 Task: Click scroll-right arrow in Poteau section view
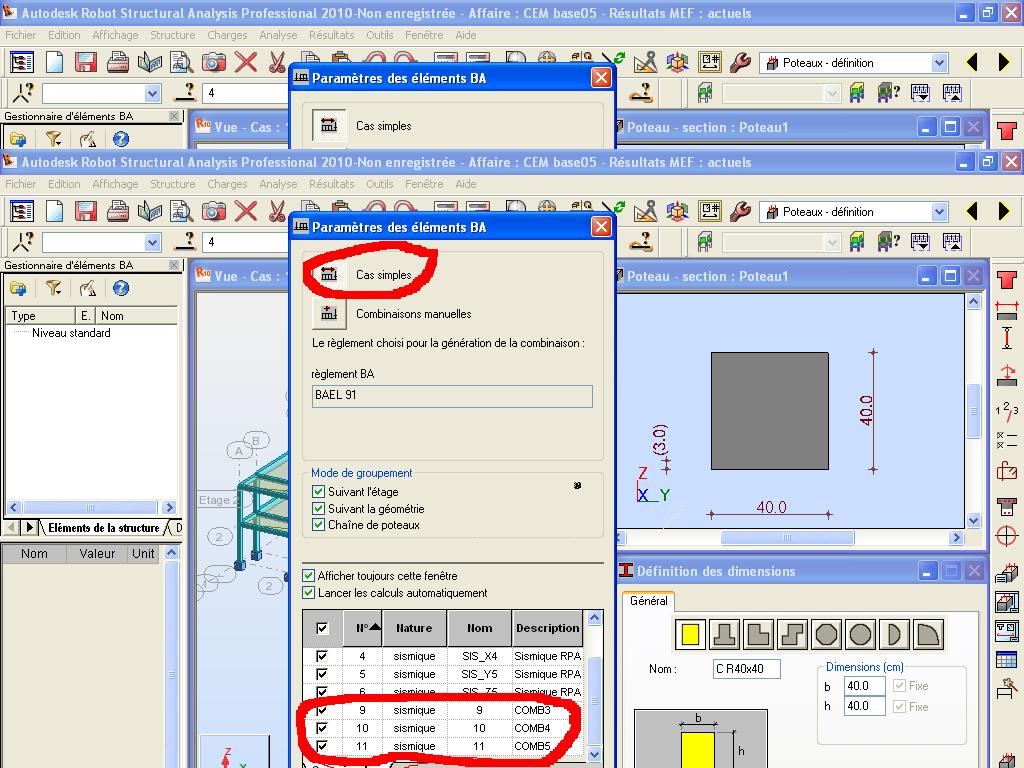pyautogui.click(x=957, y=537)
